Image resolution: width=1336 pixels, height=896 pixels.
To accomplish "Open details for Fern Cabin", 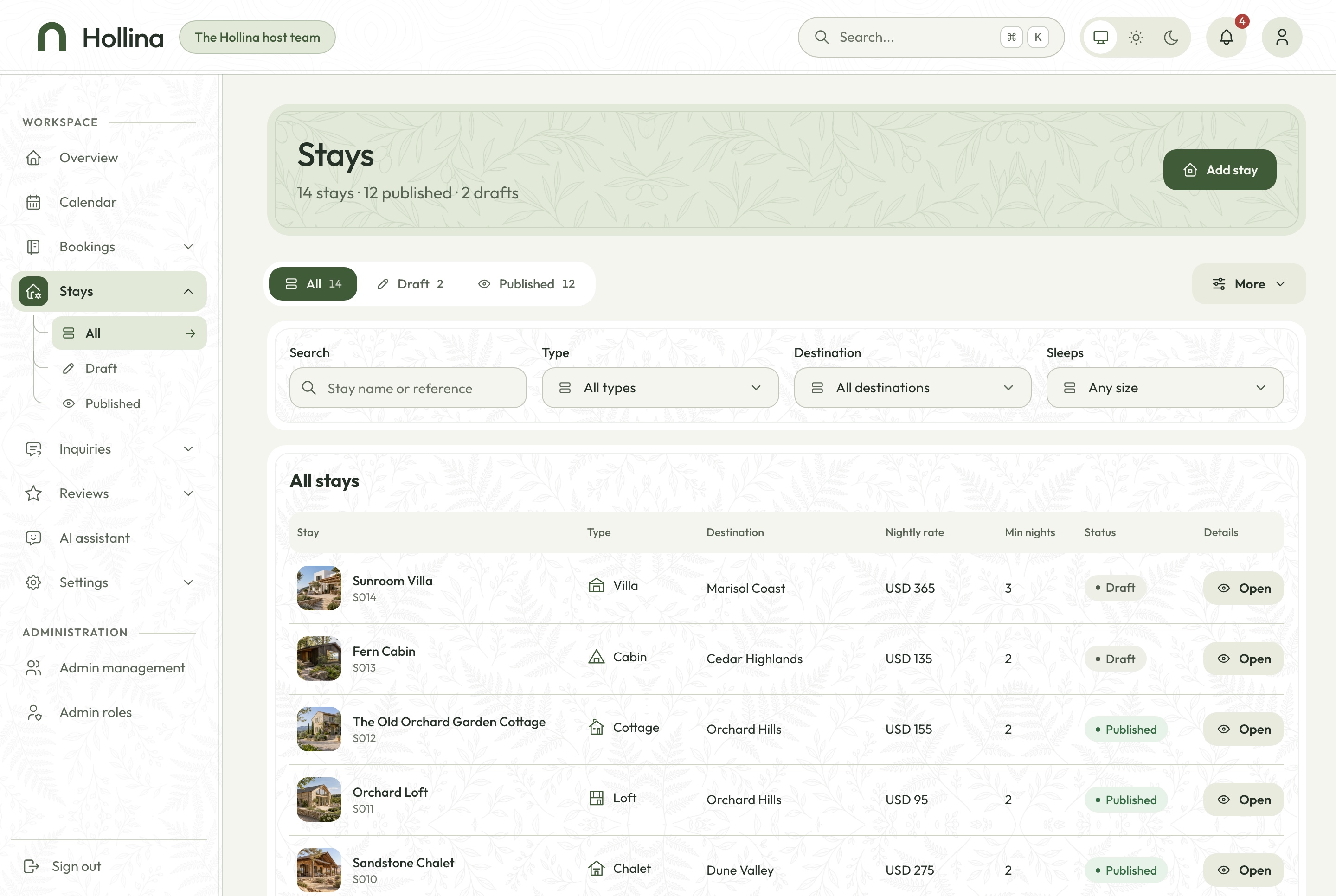I will (1243, 659).
